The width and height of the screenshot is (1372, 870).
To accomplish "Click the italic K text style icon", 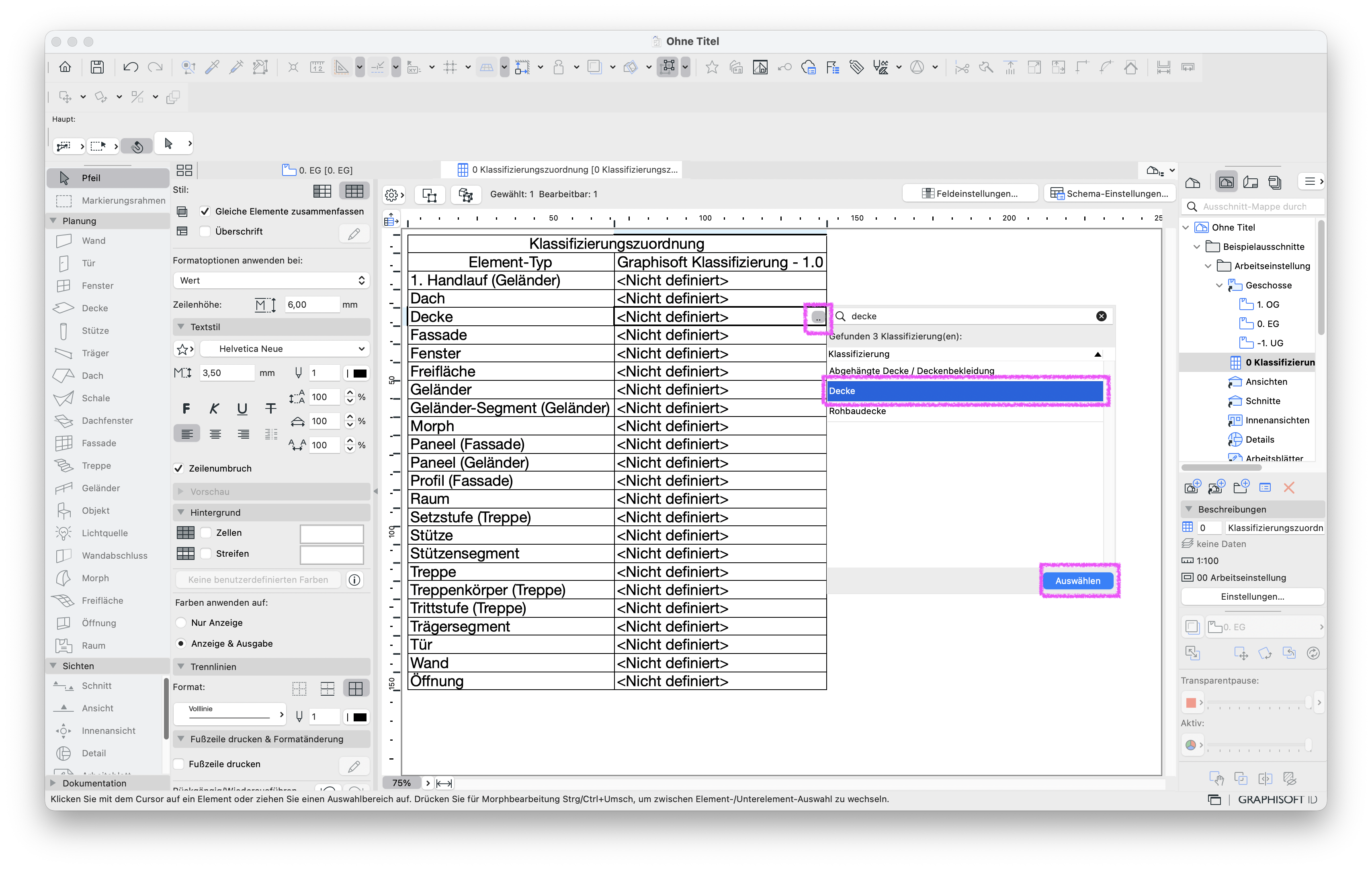I will (x=214, y=408).
